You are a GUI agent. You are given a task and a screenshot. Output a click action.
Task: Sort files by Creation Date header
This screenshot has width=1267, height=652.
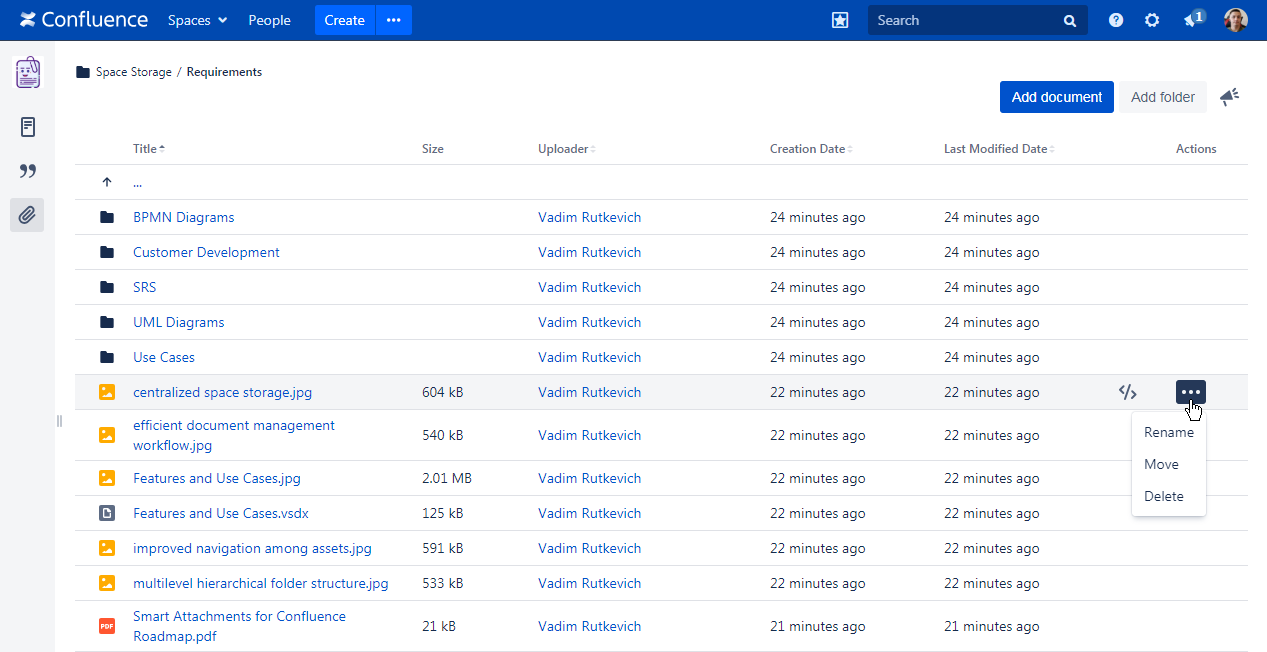point(808,149)
